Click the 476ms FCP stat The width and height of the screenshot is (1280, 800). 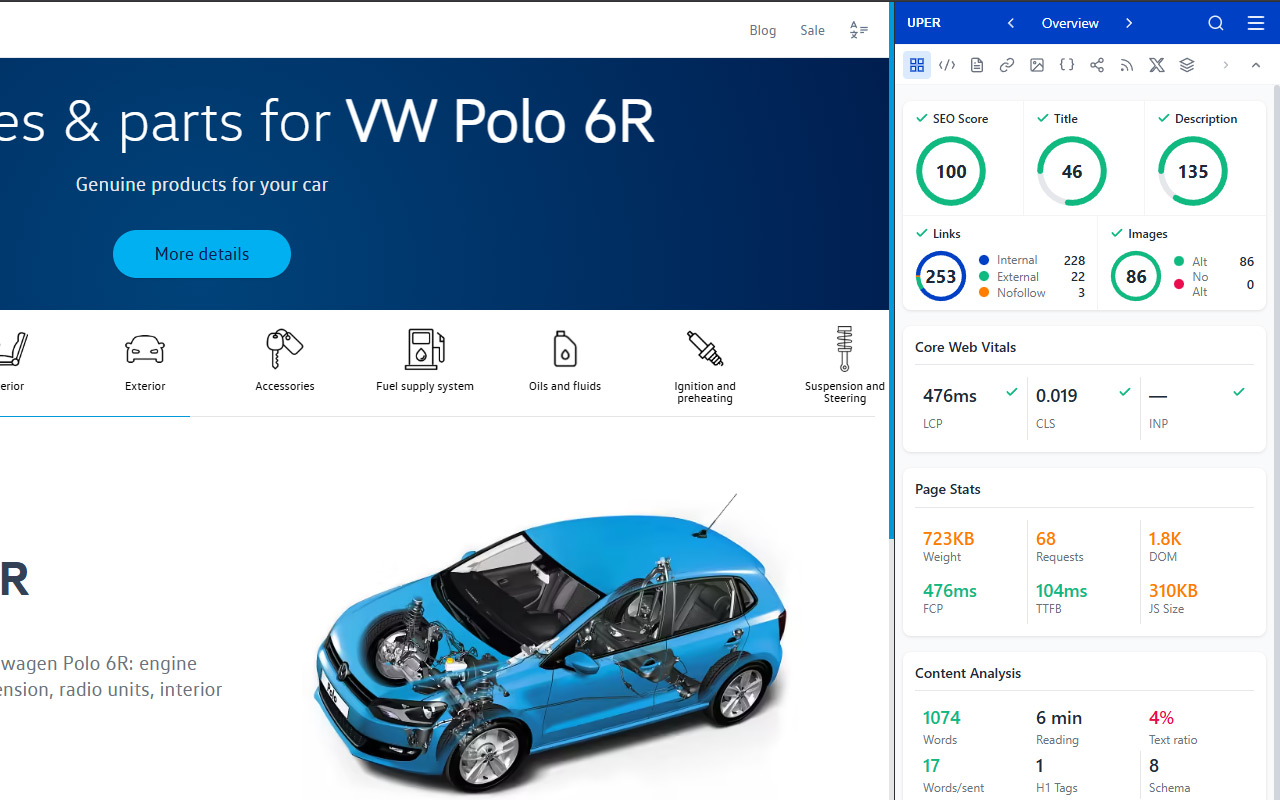coord(950,598)
